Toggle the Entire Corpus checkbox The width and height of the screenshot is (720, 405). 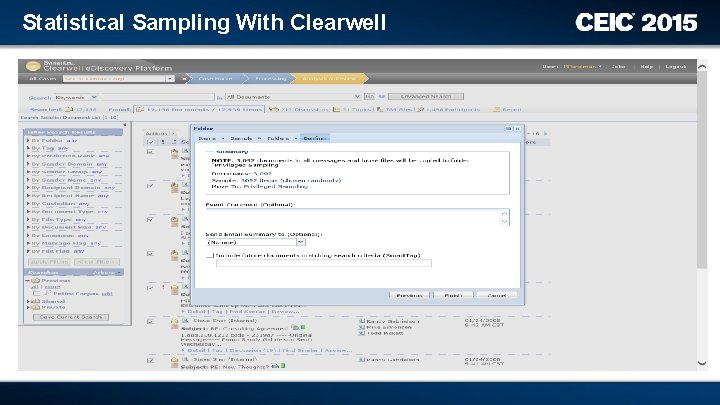click(36, 293)
